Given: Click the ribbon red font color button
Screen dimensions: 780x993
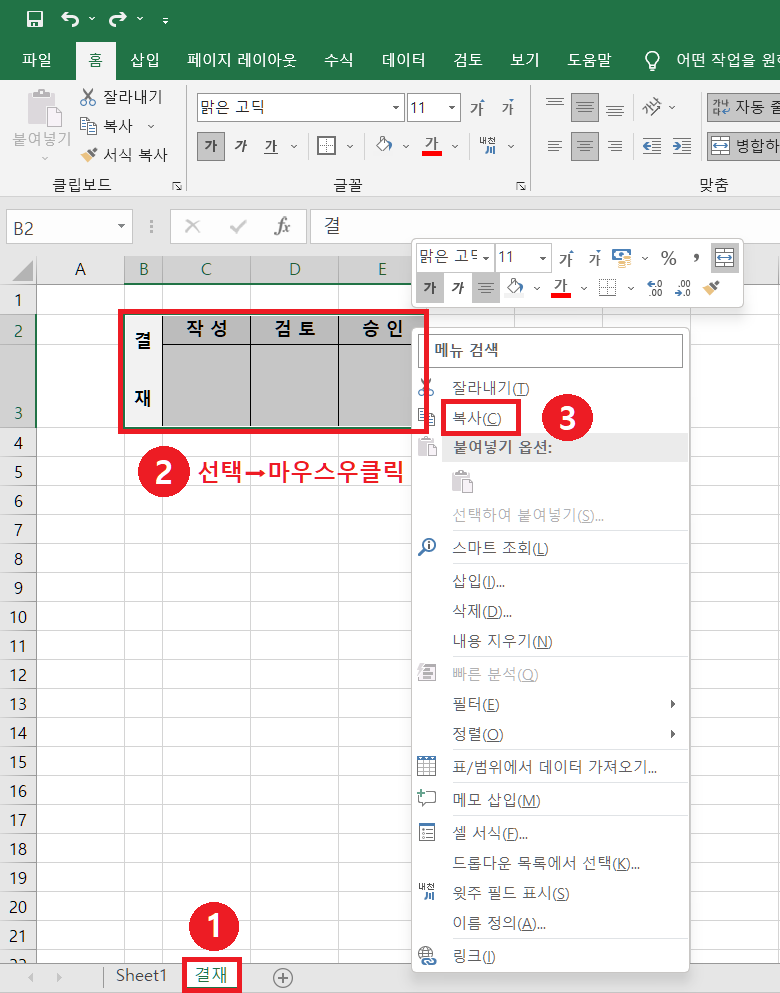Looking at the screenshot, I should pos(432,146).
